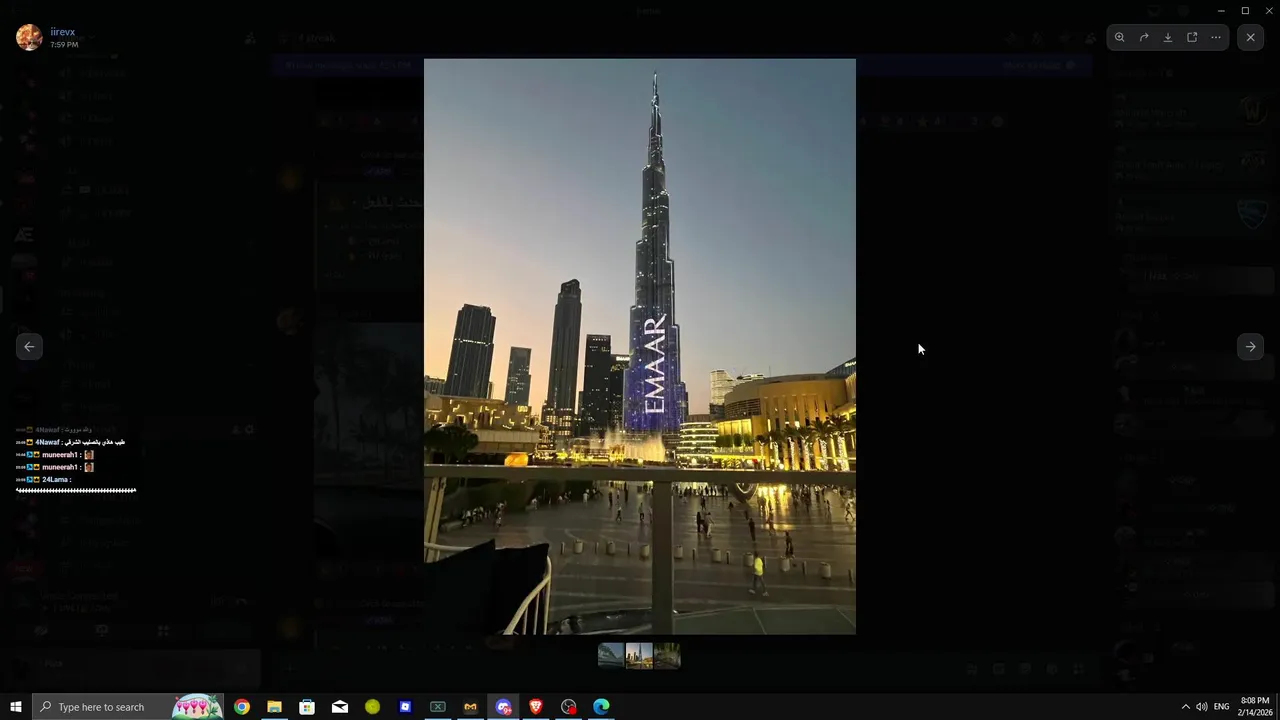Click 4Nawaf's Arabic chat overlay message

pyautogui.click(x=70, y=442)
